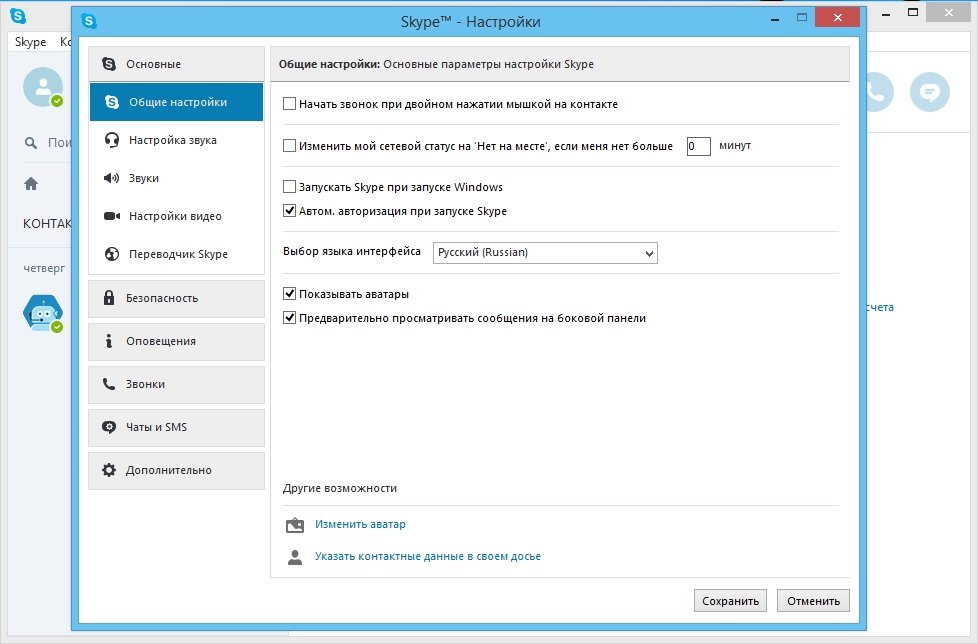Expand the Звонки section
The width and height of the screenshot is (978, 644).
177,384
